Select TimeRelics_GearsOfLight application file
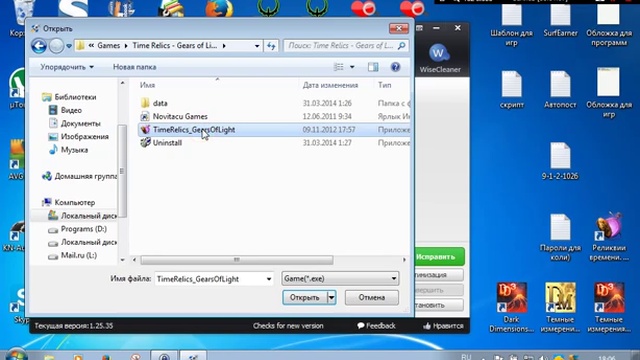 [273, 129]
